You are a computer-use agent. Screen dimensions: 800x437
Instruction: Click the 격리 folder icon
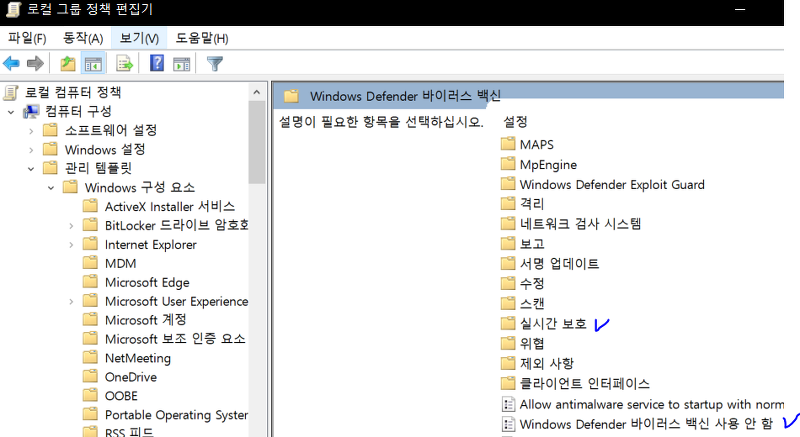[x=508, y=204]
